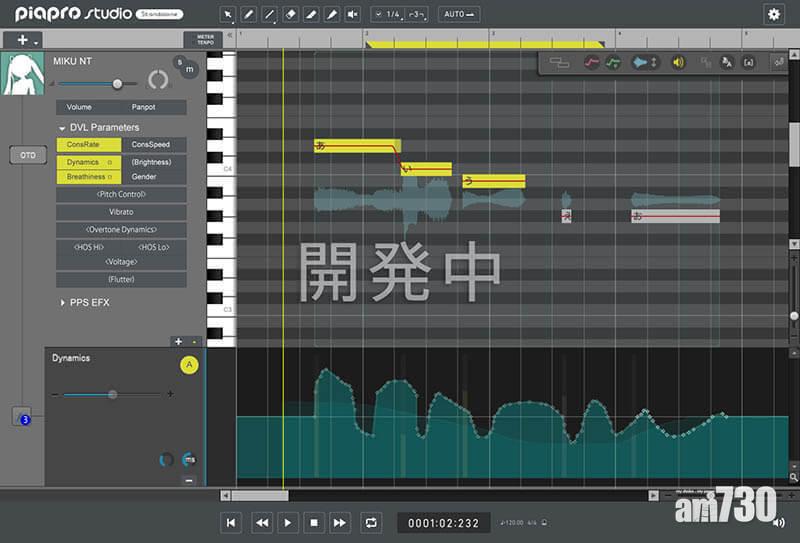Viewport: 800px width, 543px height.
Task: Collapse the DVL Parameters section
Action: [x=62, y=128]
